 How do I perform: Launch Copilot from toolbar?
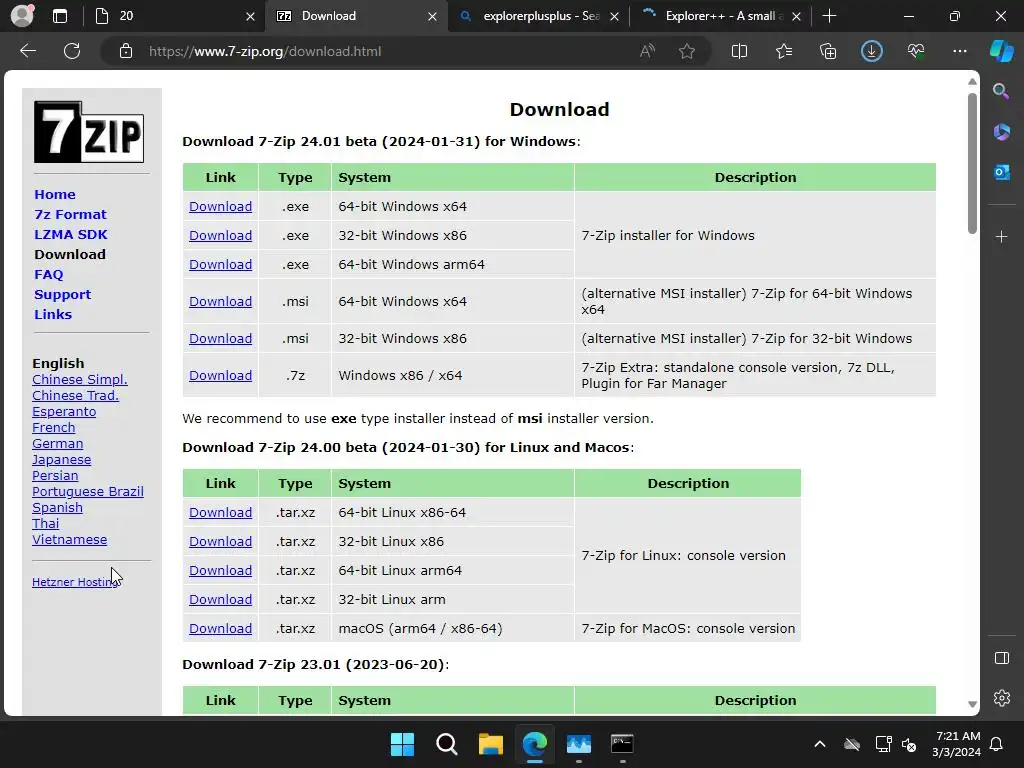[x=1001, y=51]
